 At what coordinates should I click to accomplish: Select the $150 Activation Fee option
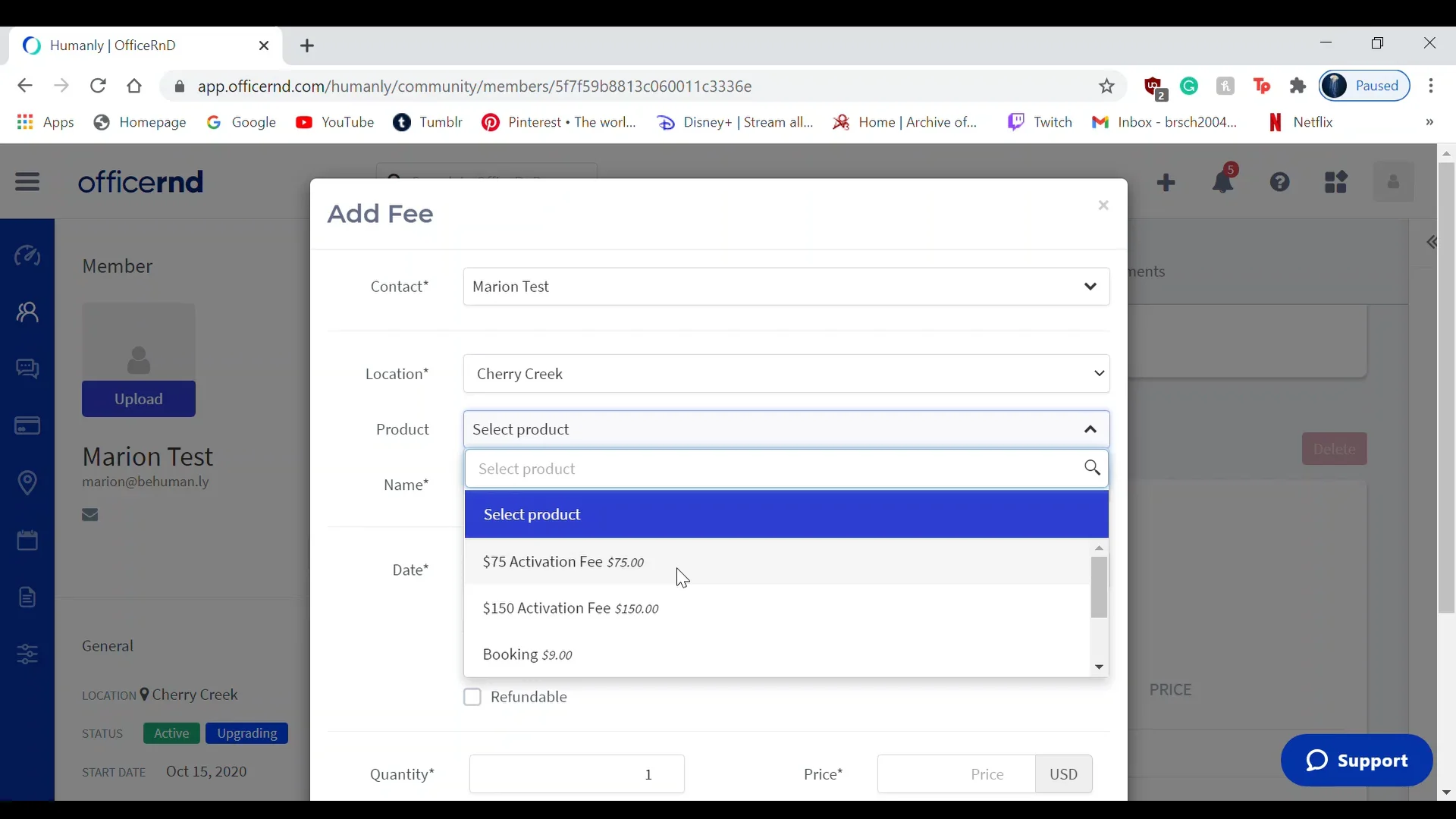(571, 608)
